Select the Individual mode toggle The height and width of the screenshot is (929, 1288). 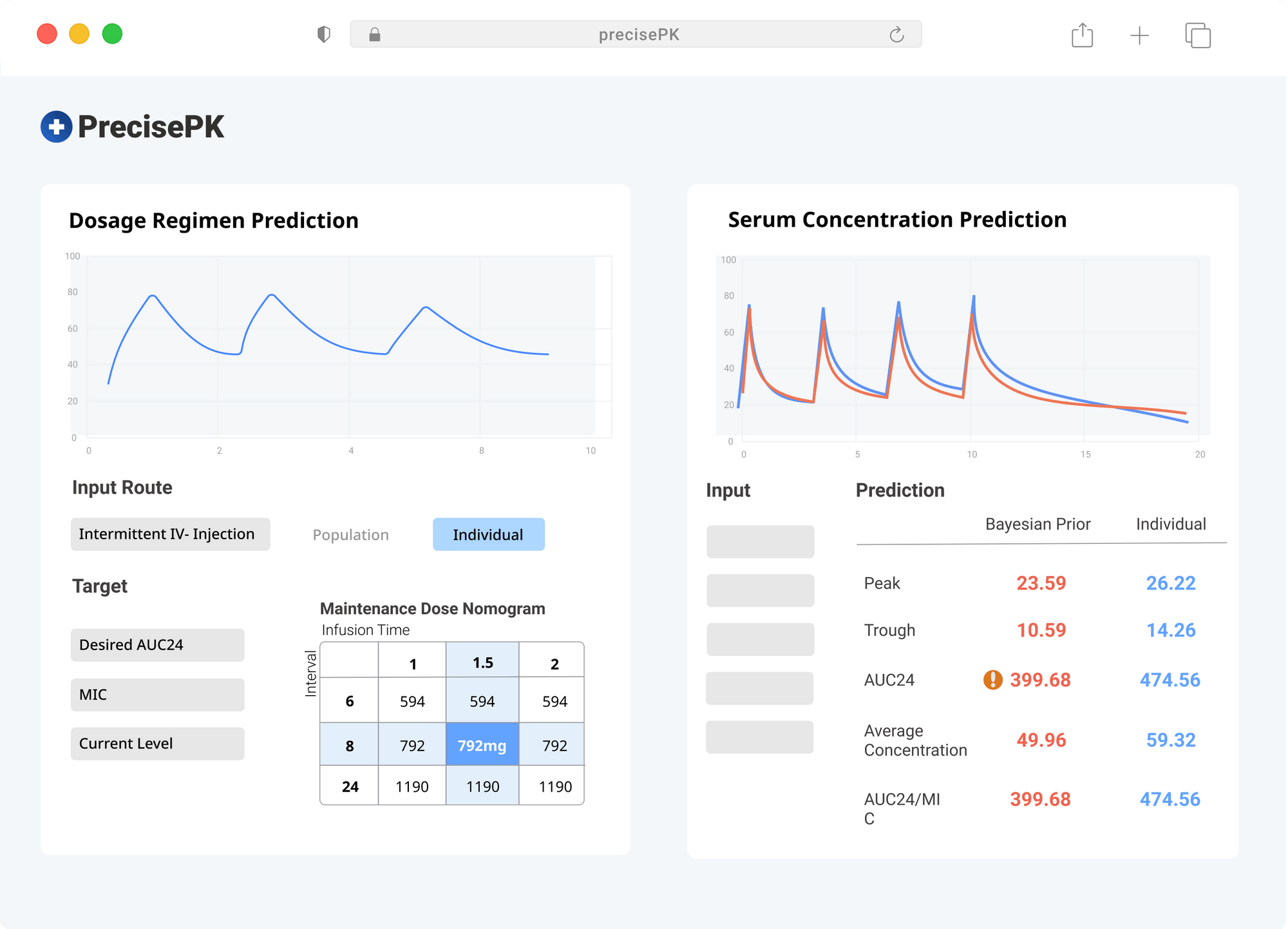488,535
